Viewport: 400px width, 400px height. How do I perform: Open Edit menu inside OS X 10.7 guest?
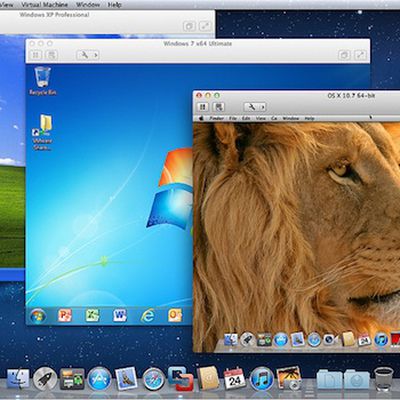[x=246, y=118]
